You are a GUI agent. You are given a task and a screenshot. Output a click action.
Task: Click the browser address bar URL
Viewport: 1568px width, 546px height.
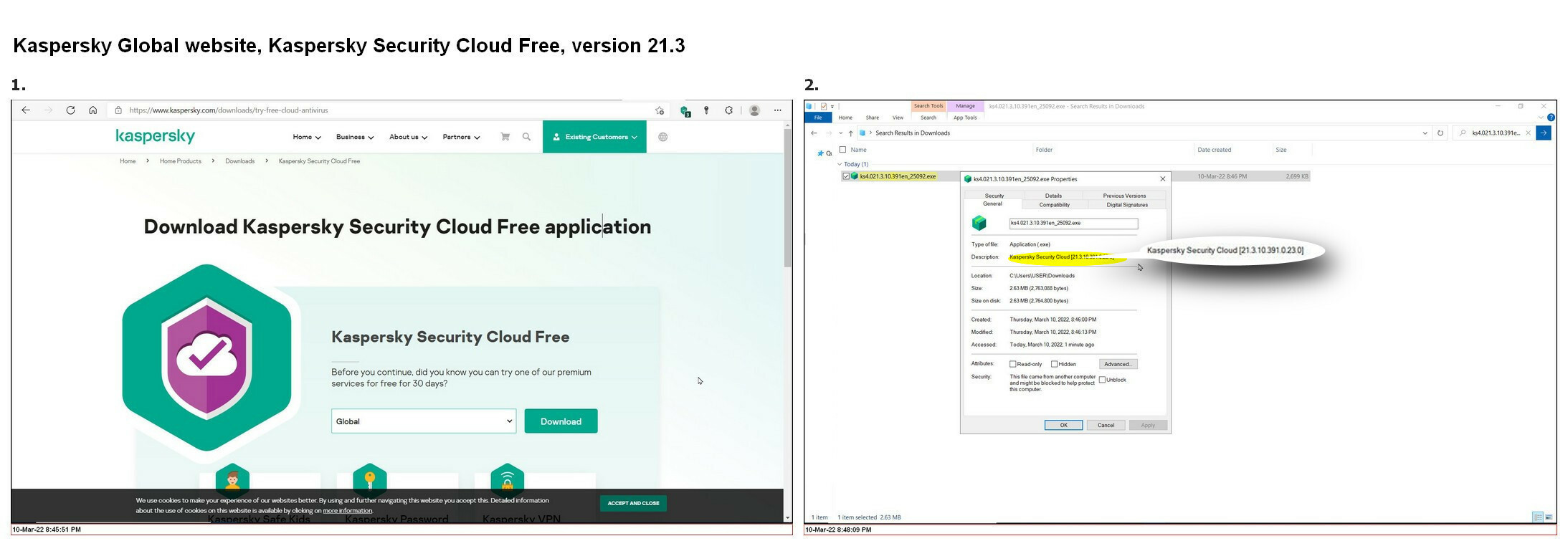(x=229, y=110)
